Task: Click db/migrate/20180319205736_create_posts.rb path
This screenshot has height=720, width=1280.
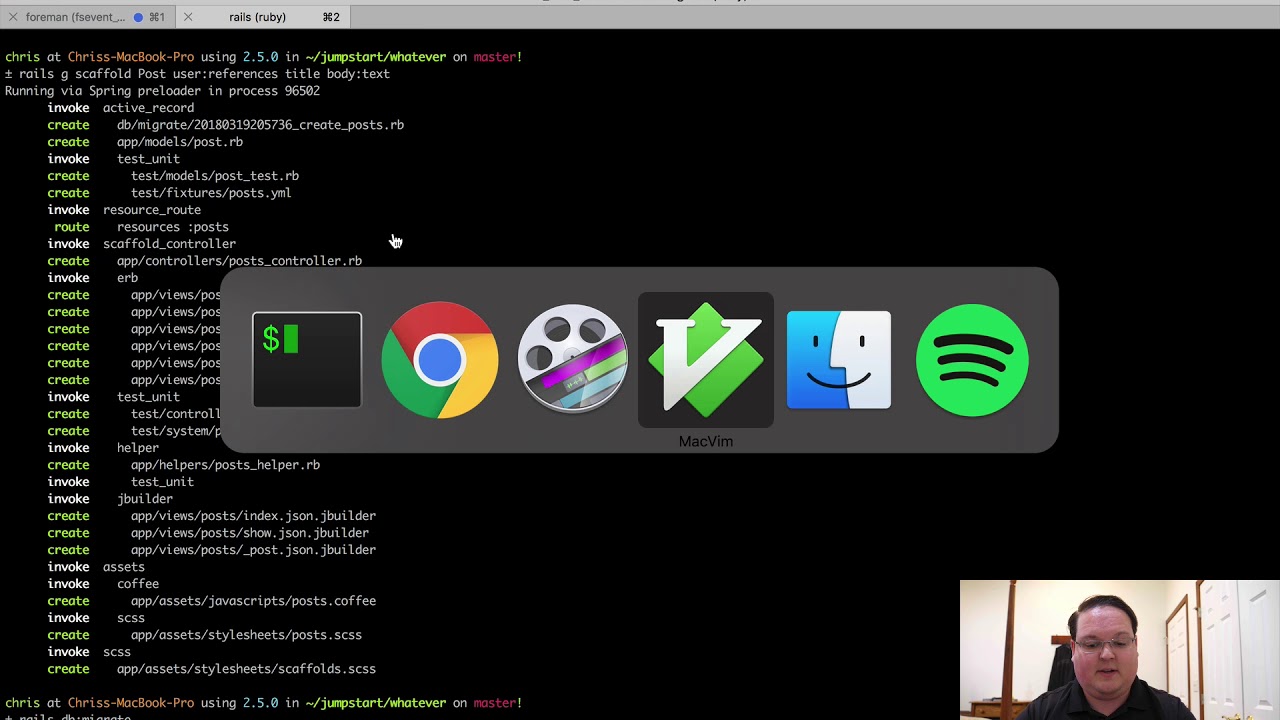Action: [x=260, y=125]
